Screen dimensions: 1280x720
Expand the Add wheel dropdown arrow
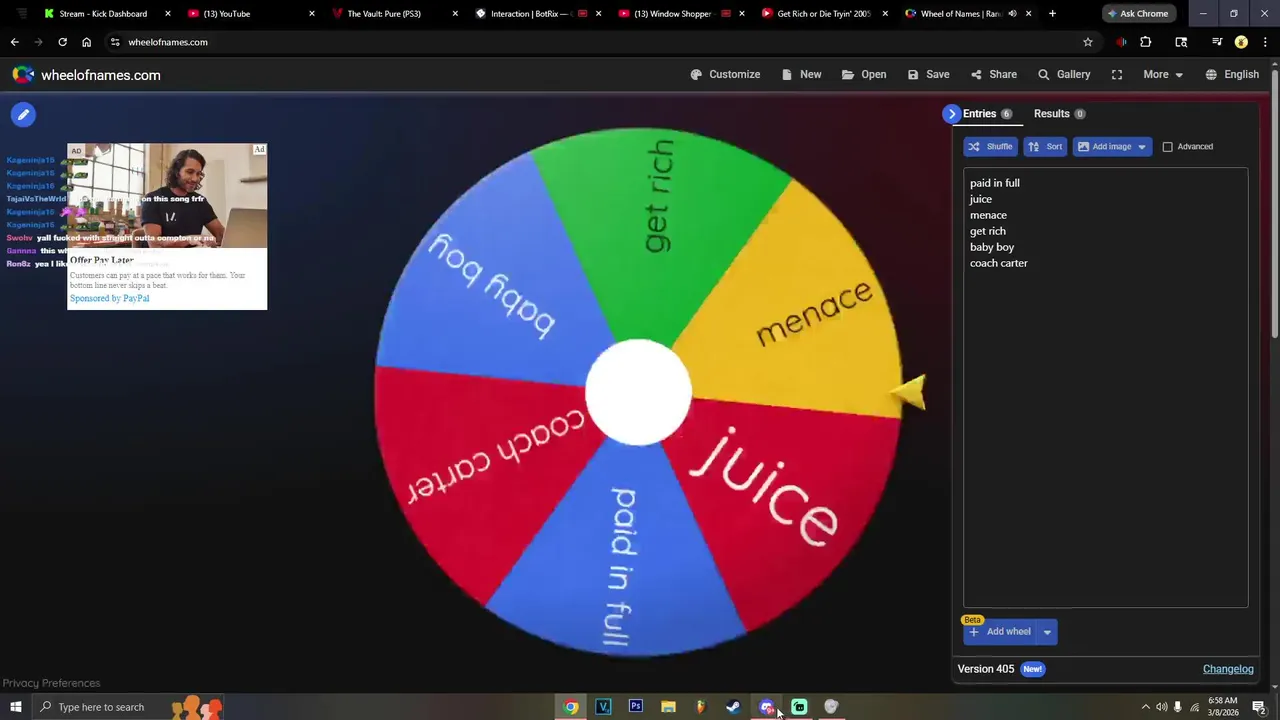pos(1047,632)
